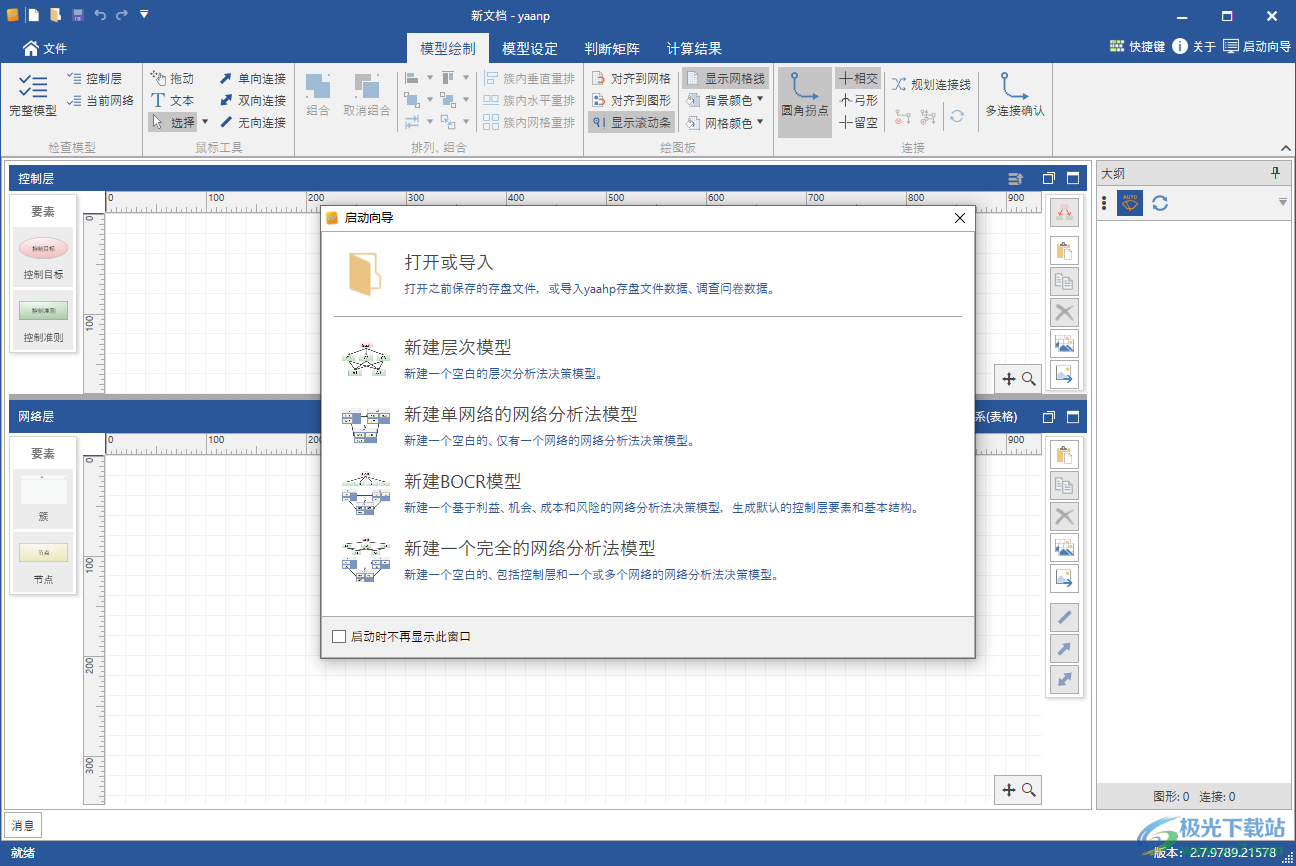Image resolution: width=1296 pixels, height=866 pixels.
Task: Toggle show grid lines (显示网格线)
Action: 725,78
